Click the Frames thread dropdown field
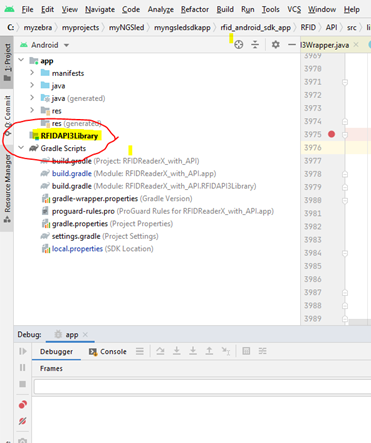 click(202, 387)
